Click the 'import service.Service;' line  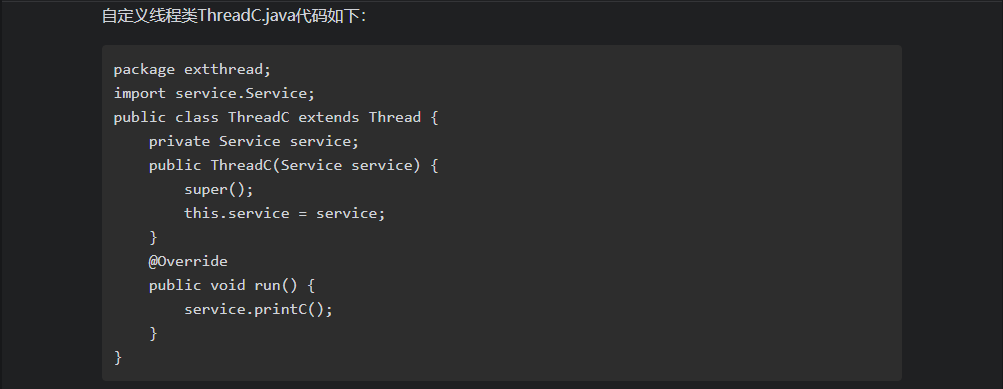coord(215,93)
